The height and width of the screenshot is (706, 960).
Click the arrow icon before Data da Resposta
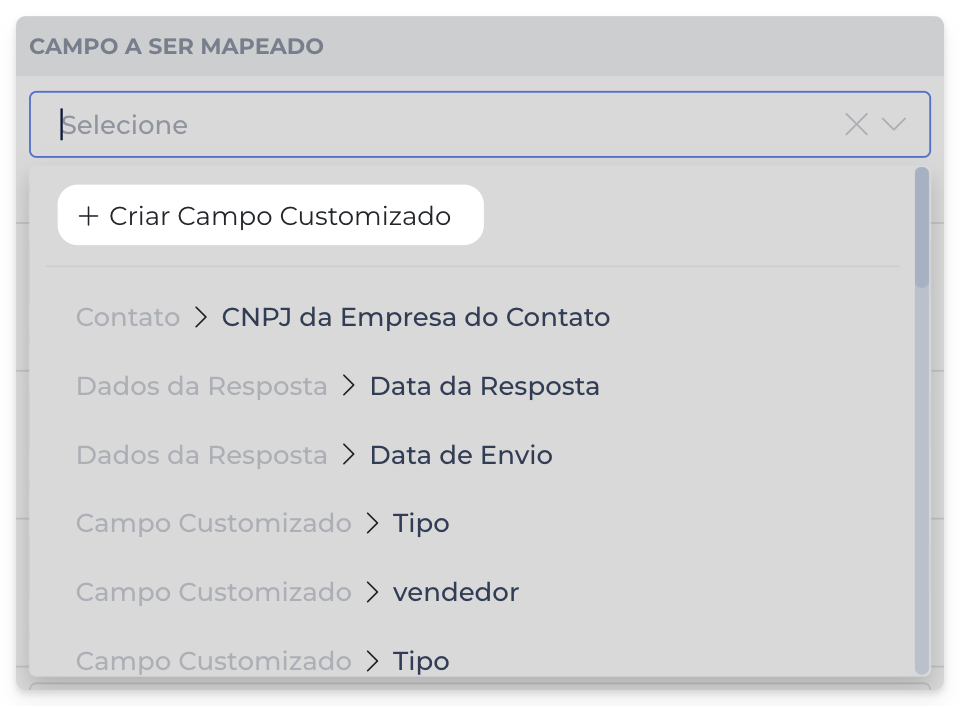point(348,387)
